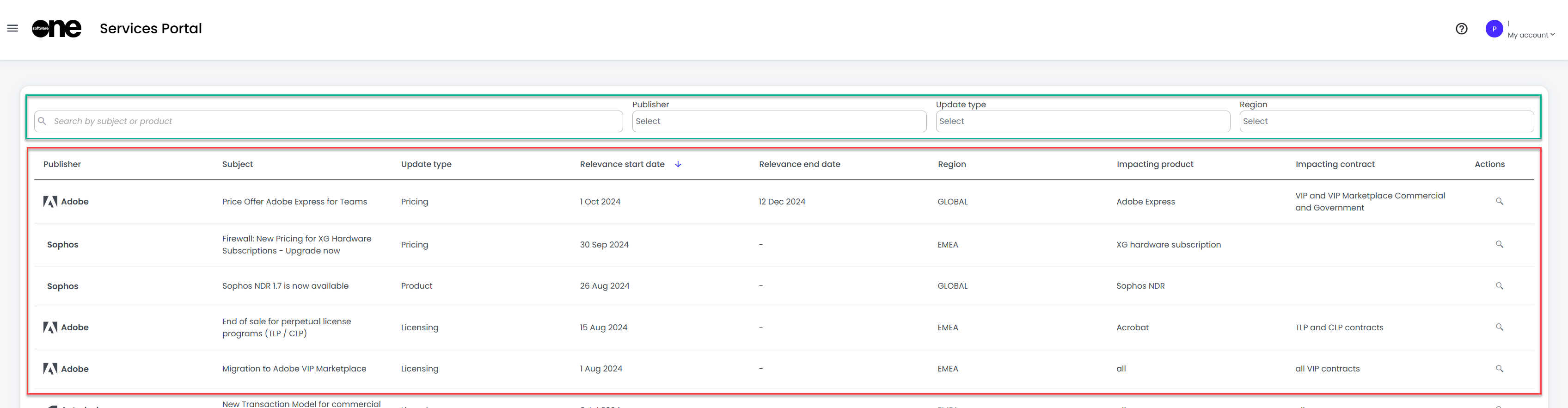1568x408 pixels.
Task: Open the Region filter dropdown
Action: 1386,121
